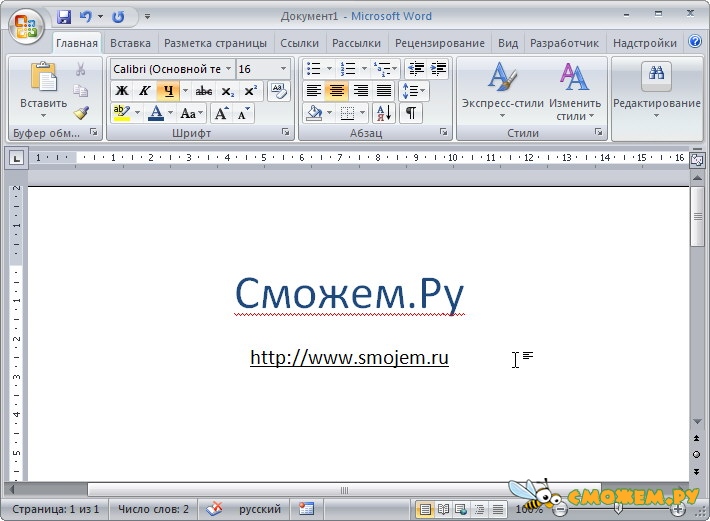
Task: Toggle center alignment
Action: click(x=337, y=91)
